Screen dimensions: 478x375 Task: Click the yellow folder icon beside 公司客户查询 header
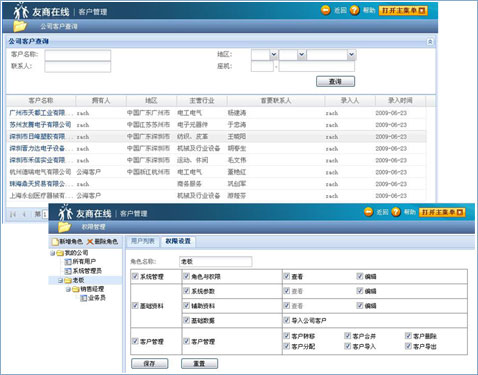(20, 26)
